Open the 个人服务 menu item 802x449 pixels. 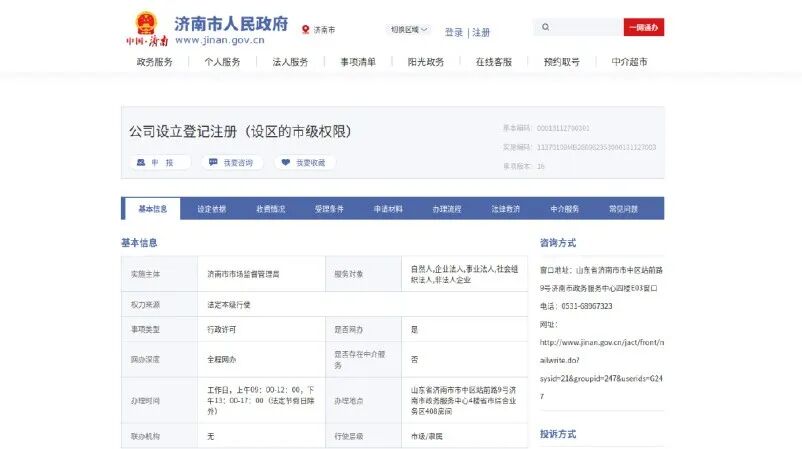pyautogui.click(x=223, y=62)
